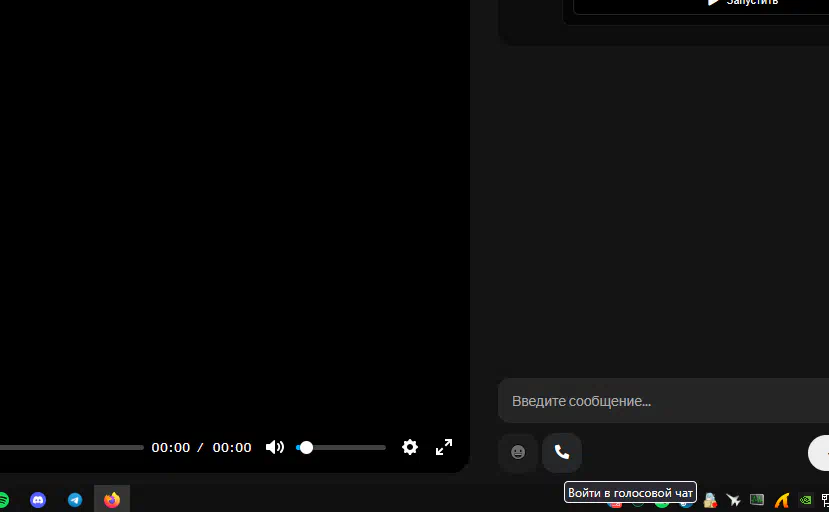The height and width of the screenshot is (512, 829).
Task: Open Discord from the taskbar
Action: [x=38, y=500]
